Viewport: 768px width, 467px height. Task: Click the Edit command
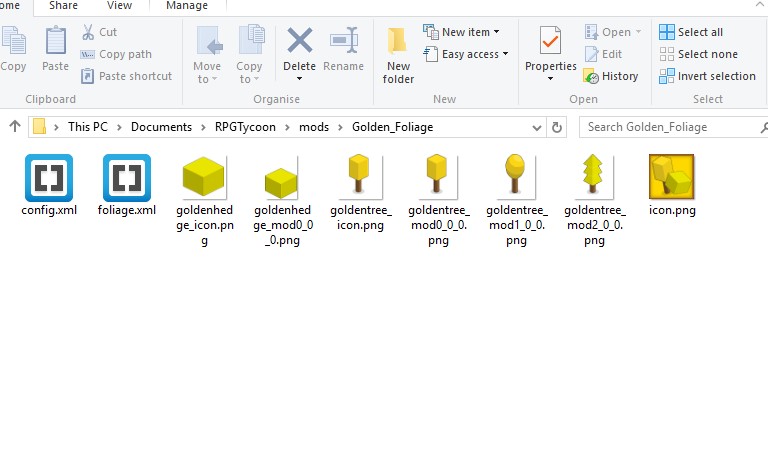(x=603, y=54)
